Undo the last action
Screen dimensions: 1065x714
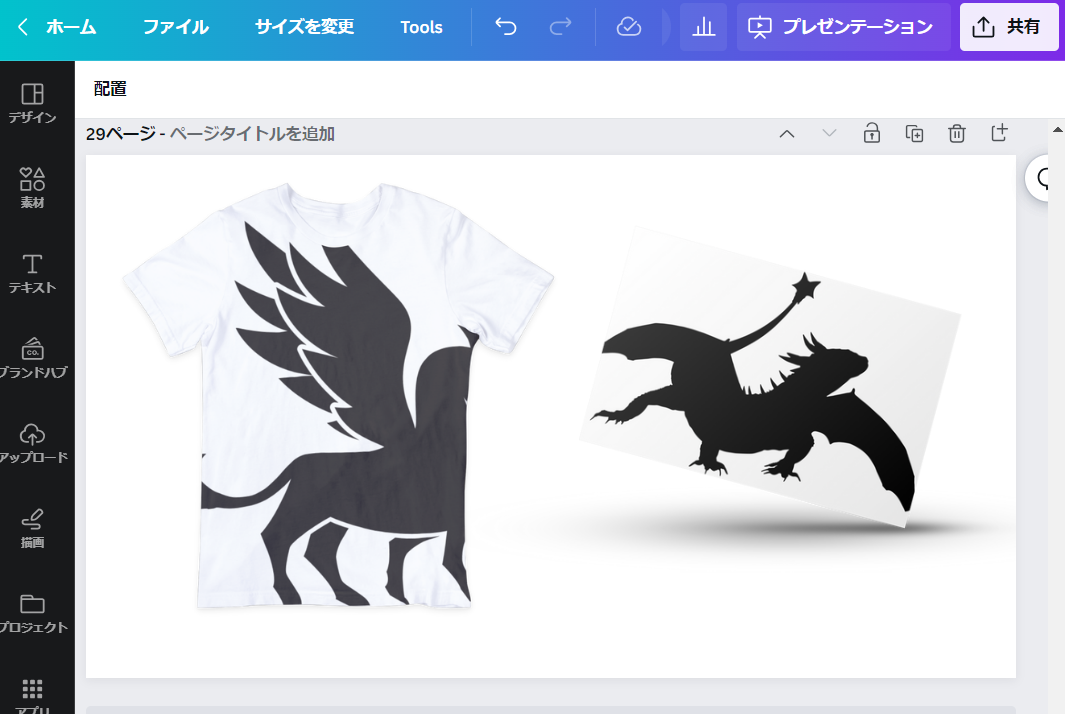click(505, 27)
